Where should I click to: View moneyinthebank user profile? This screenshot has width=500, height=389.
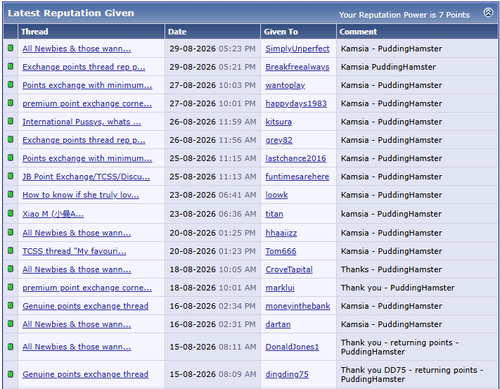298,306
